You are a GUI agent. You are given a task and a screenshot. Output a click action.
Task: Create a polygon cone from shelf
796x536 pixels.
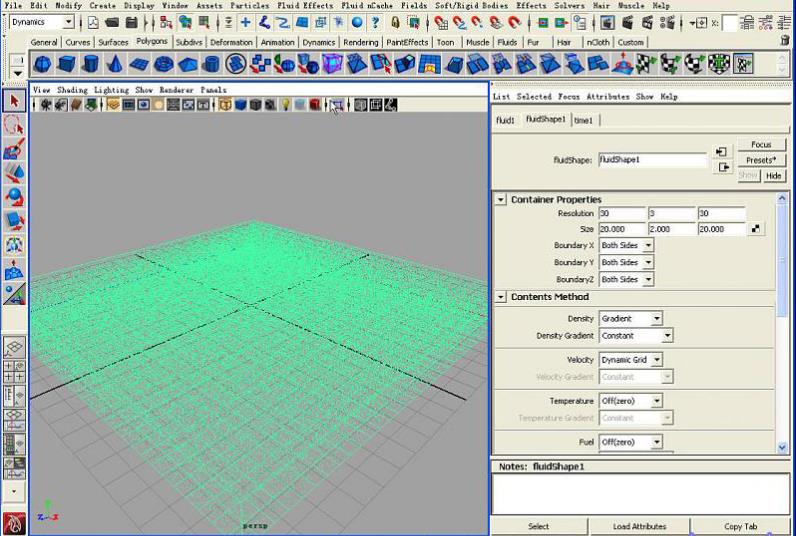[x=115, y=64]
